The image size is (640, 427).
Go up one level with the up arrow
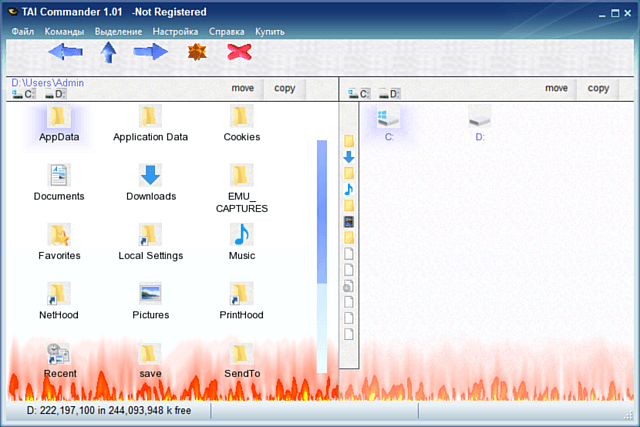point(108,53)
